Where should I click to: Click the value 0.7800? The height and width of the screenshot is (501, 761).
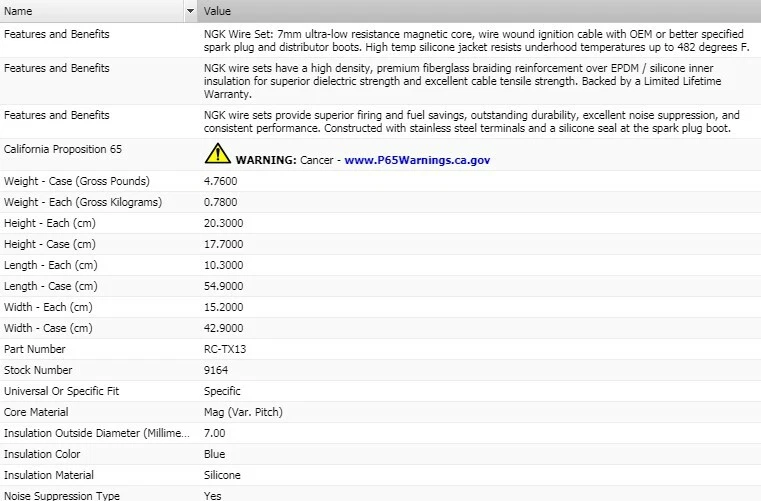click(220, 202)
